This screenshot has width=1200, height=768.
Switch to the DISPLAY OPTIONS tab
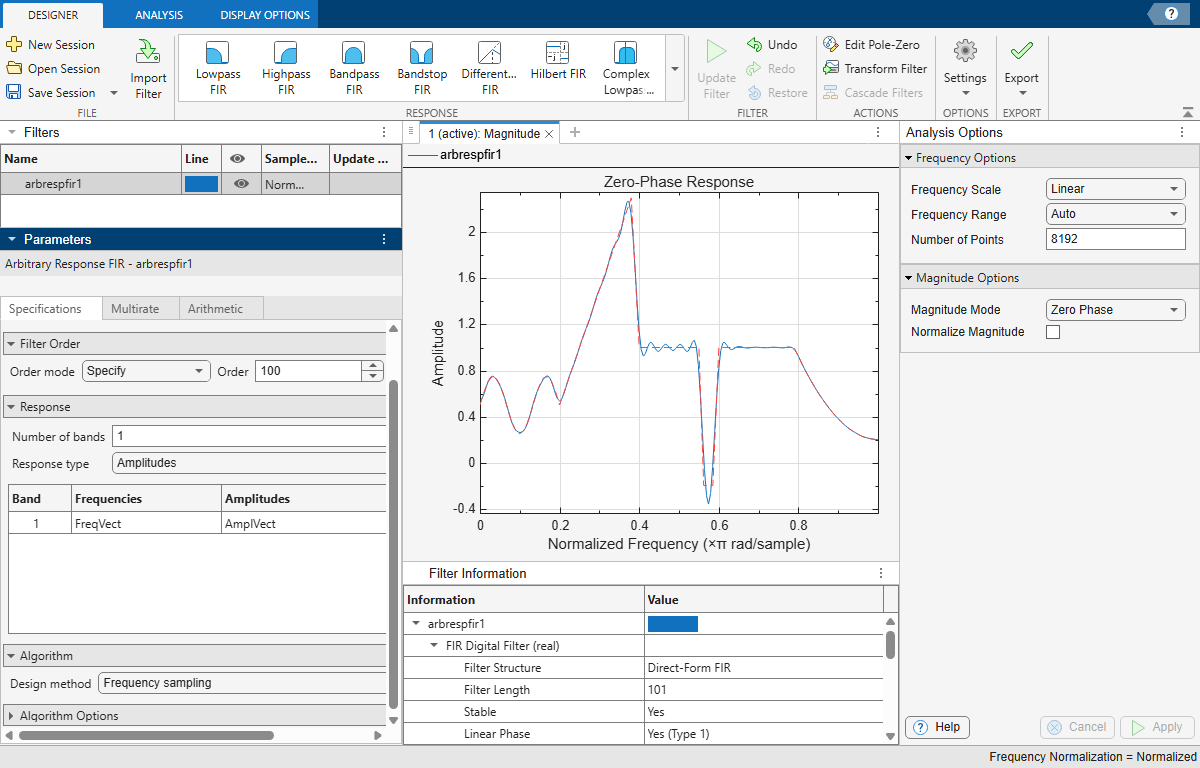265,14
